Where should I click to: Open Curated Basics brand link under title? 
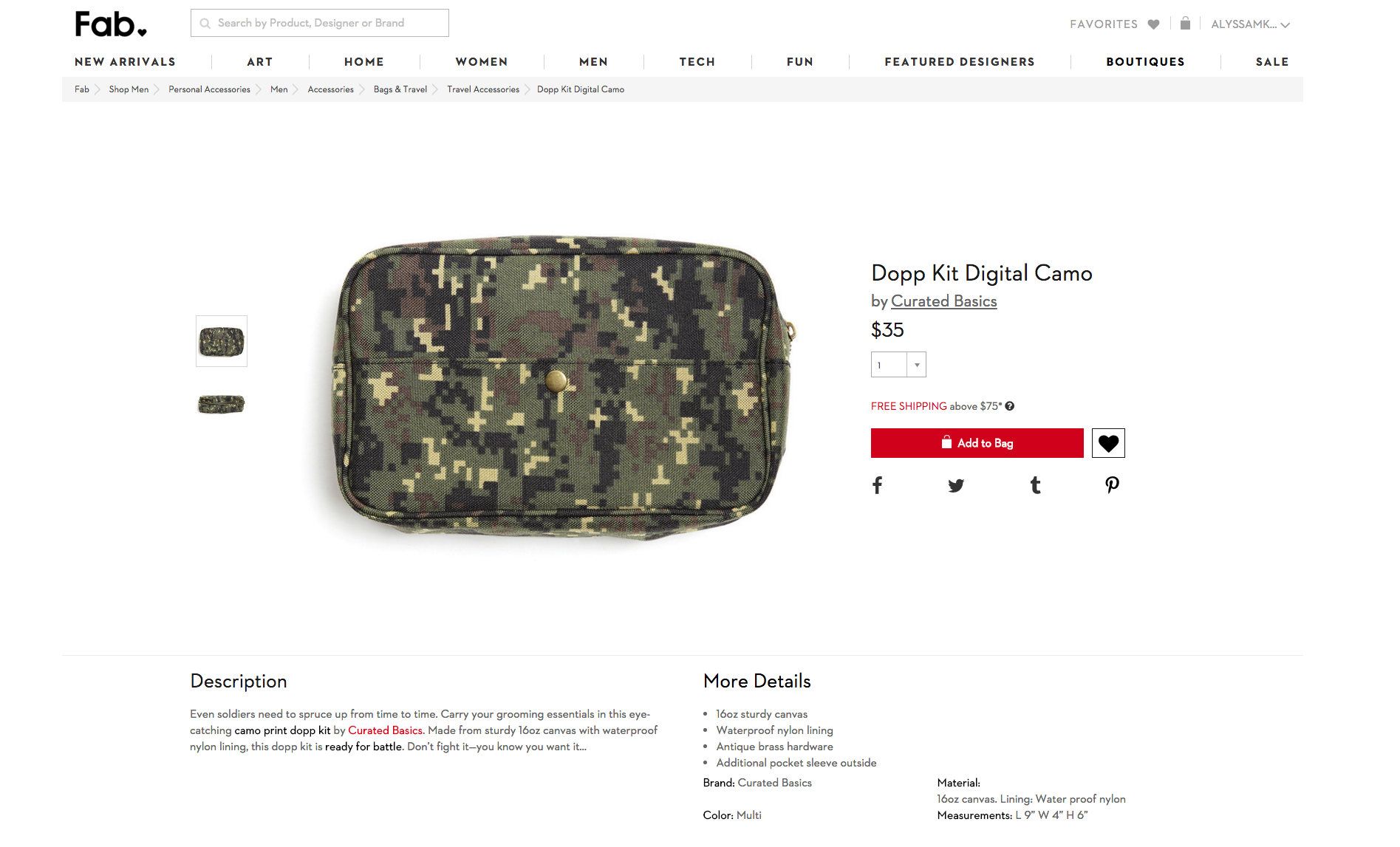(x=943, y=301)
